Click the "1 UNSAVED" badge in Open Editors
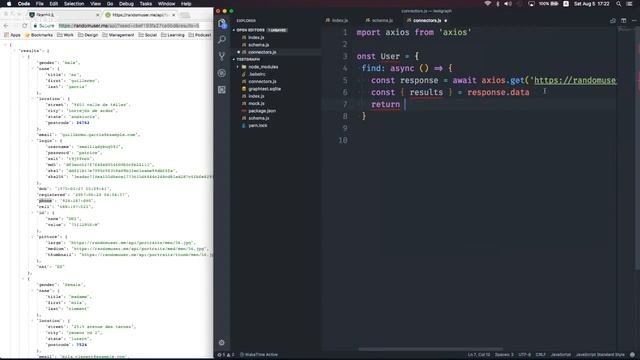The height and width of the screenshot is (360, 640). 277,30
